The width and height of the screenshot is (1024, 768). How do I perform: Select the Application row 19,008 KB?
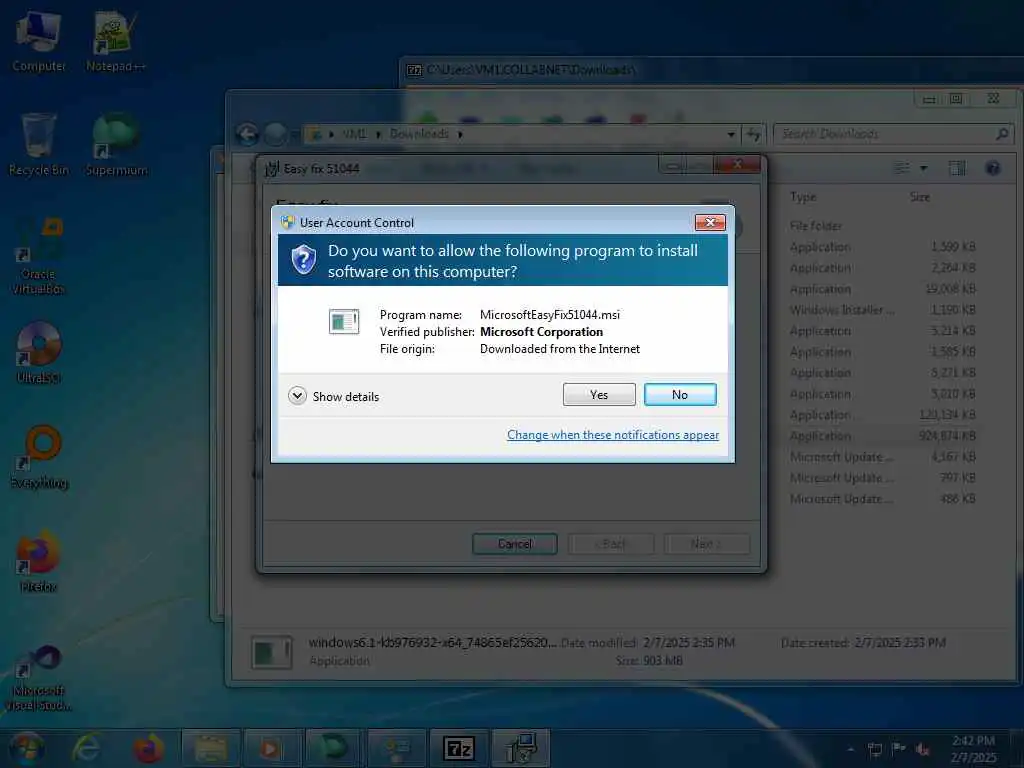[x=884, y=289]
